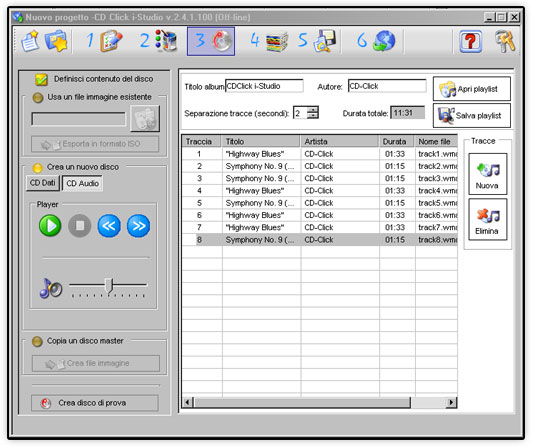Viewport: 533px width, 447px height.
Task: Click the Definisci contenuto del disco checkmark icon
Action: 41,80
